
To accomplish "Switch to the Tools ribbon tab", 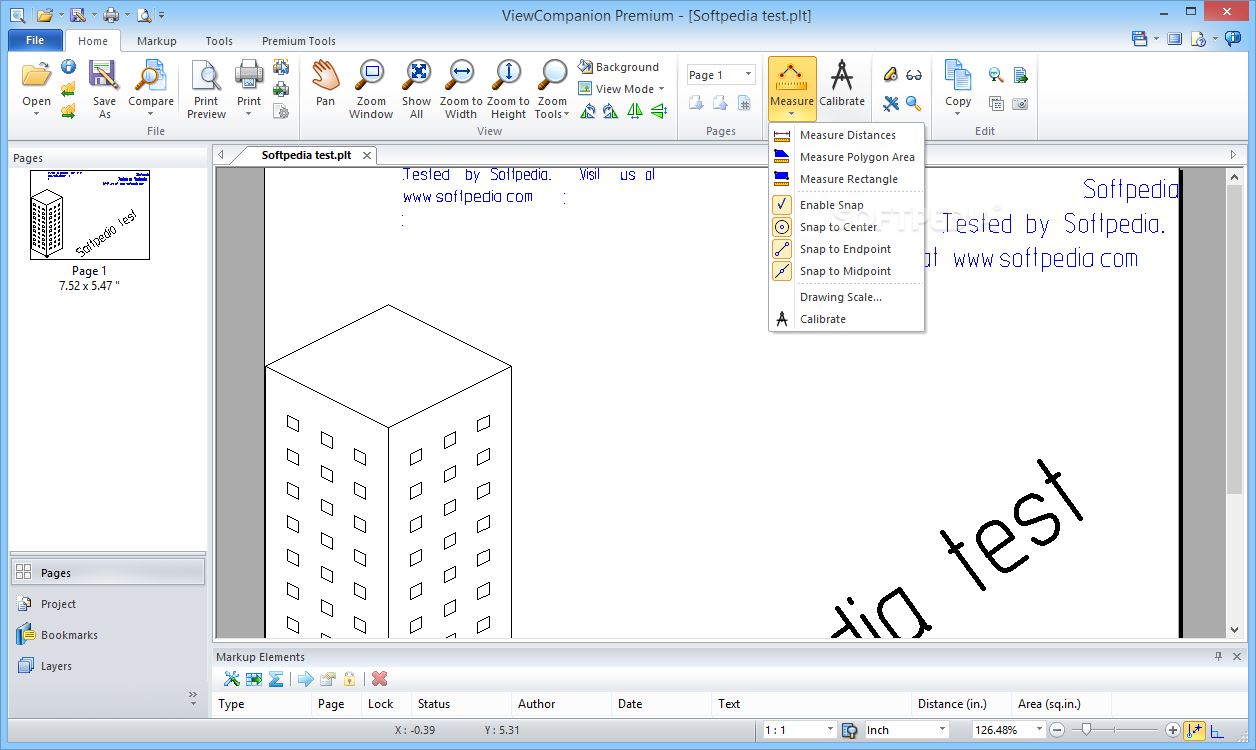I will coord(219,41).
